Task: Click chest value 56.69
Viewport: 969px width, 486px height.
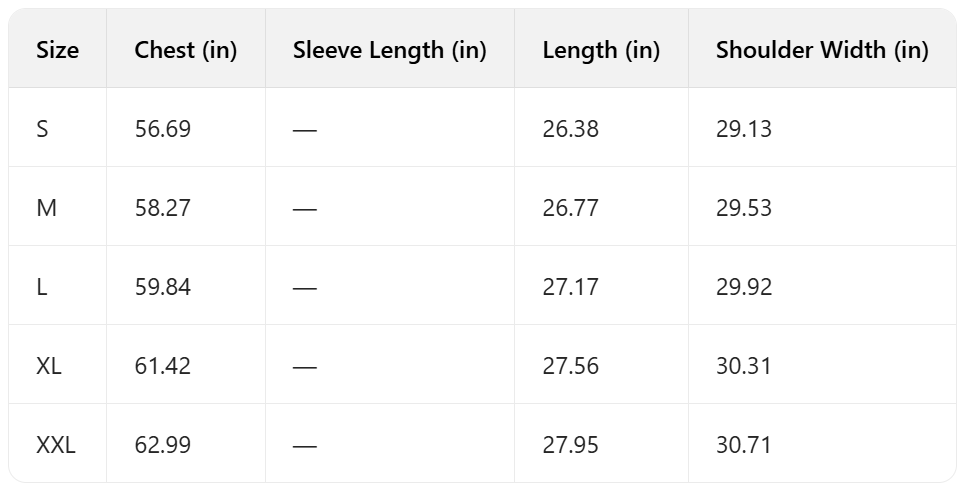Action: 162,129
